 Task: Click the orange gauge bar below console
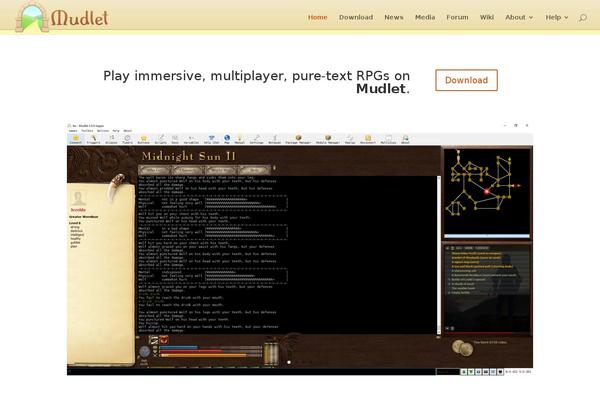tap(210, 355)
